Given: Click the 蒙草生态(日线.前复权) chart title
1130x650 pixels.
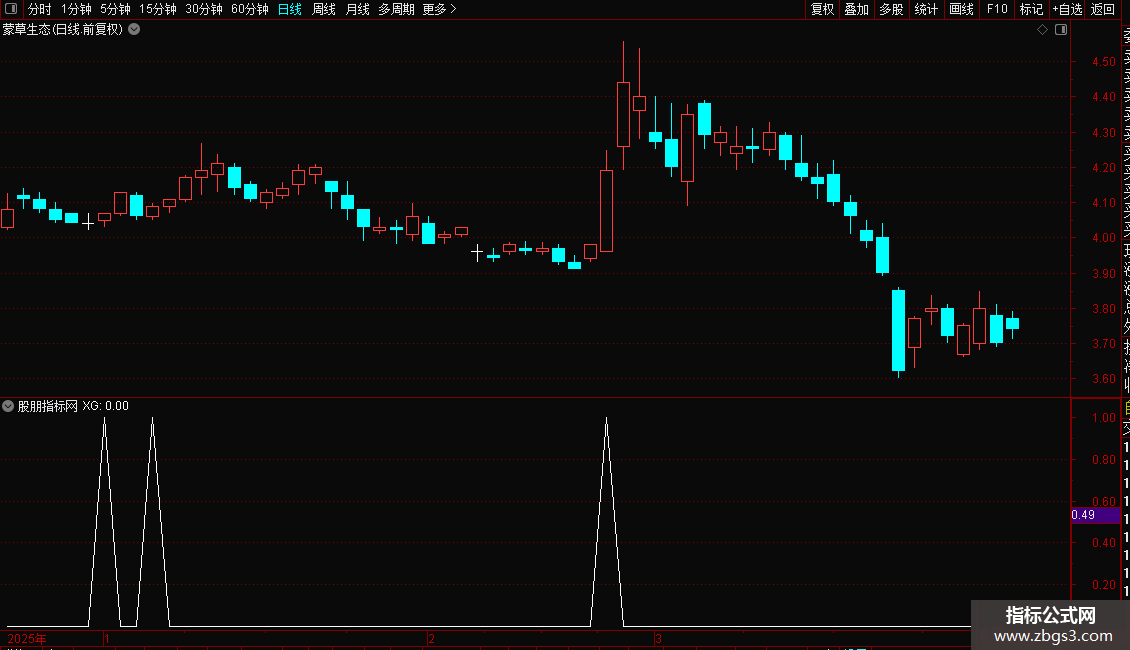Looking at the screenshot, I should (63, 30).
